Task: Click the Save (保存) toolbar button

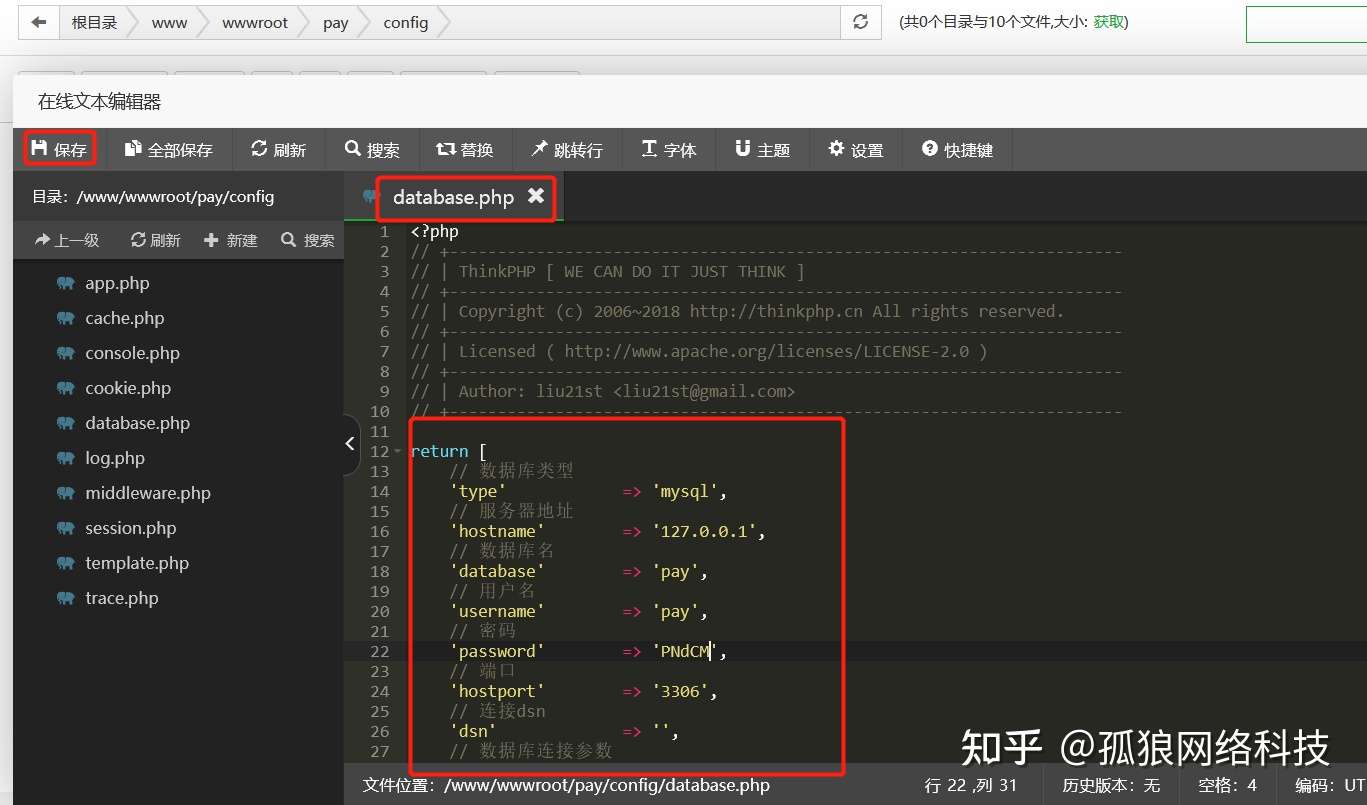Action: (x=59, y=150)
